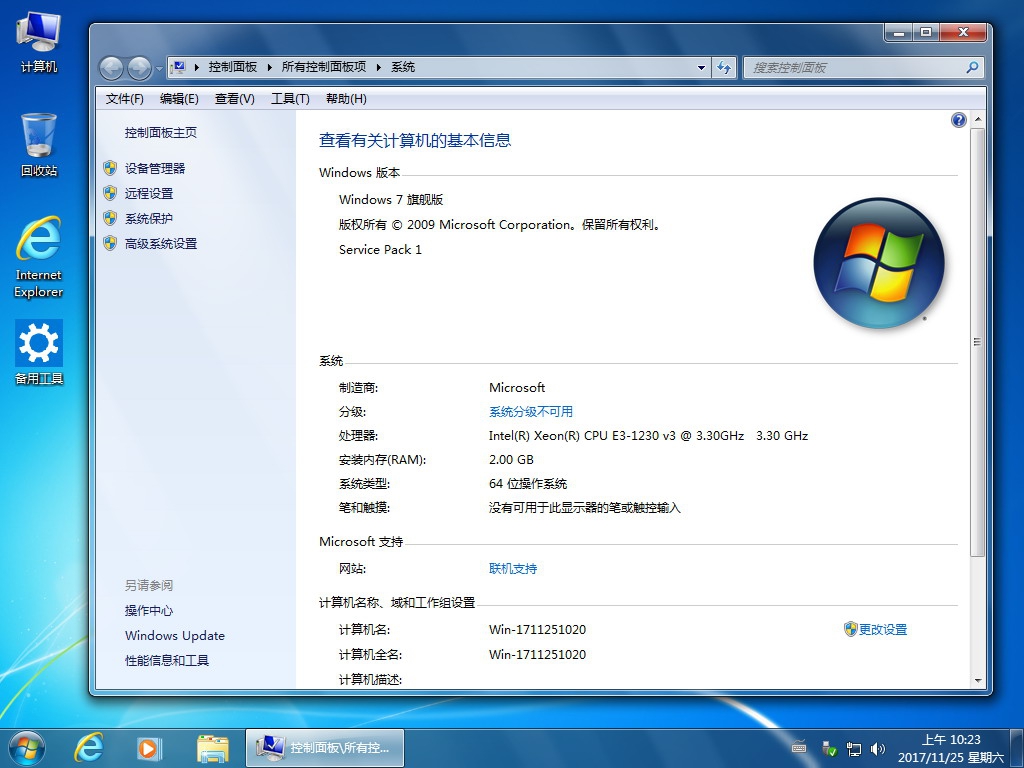The width and height of the screenshot is (1024, 768).
Task: Open the address bar history dropdown arrow
Action: (701, 67)
